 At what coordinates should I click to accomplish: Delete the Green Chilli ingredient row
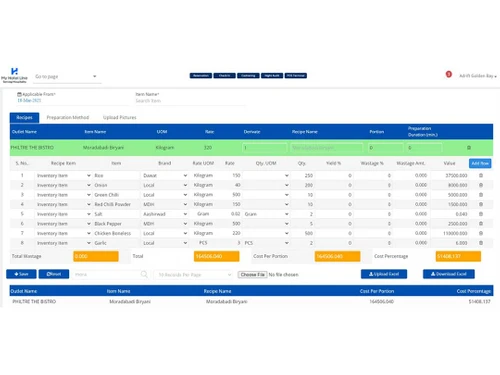click(x=481, y=195)
